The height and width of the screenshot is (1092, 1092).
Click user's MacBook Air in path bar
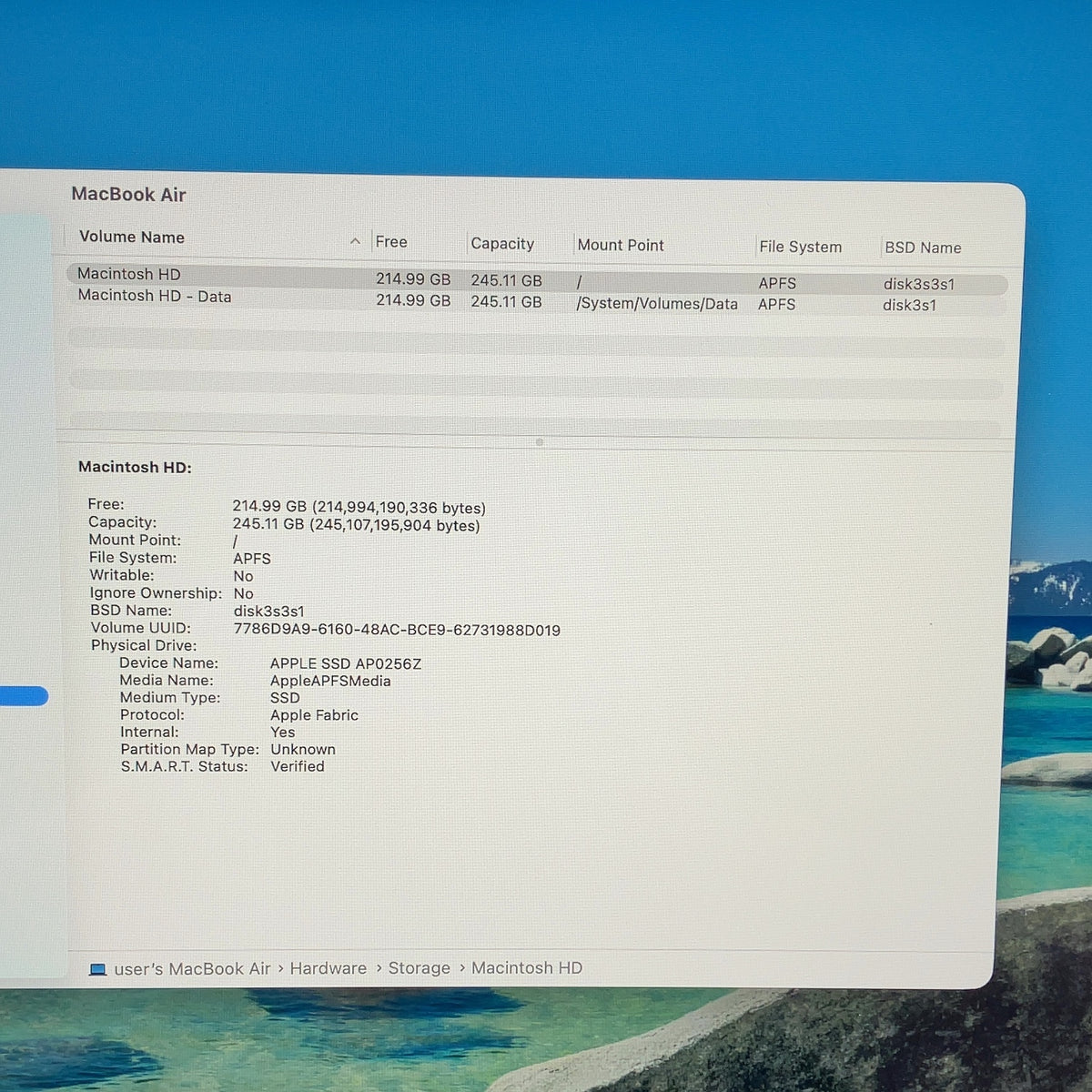pos(192,969)
